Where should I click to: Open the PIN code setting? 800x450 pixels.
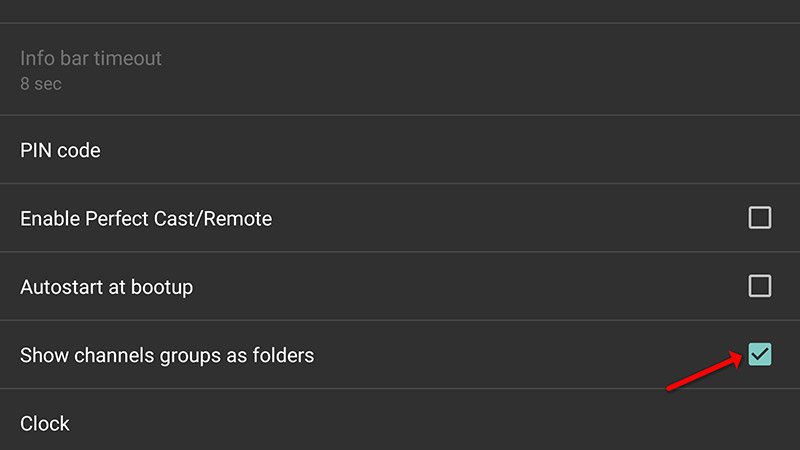(x=60, y=150)
